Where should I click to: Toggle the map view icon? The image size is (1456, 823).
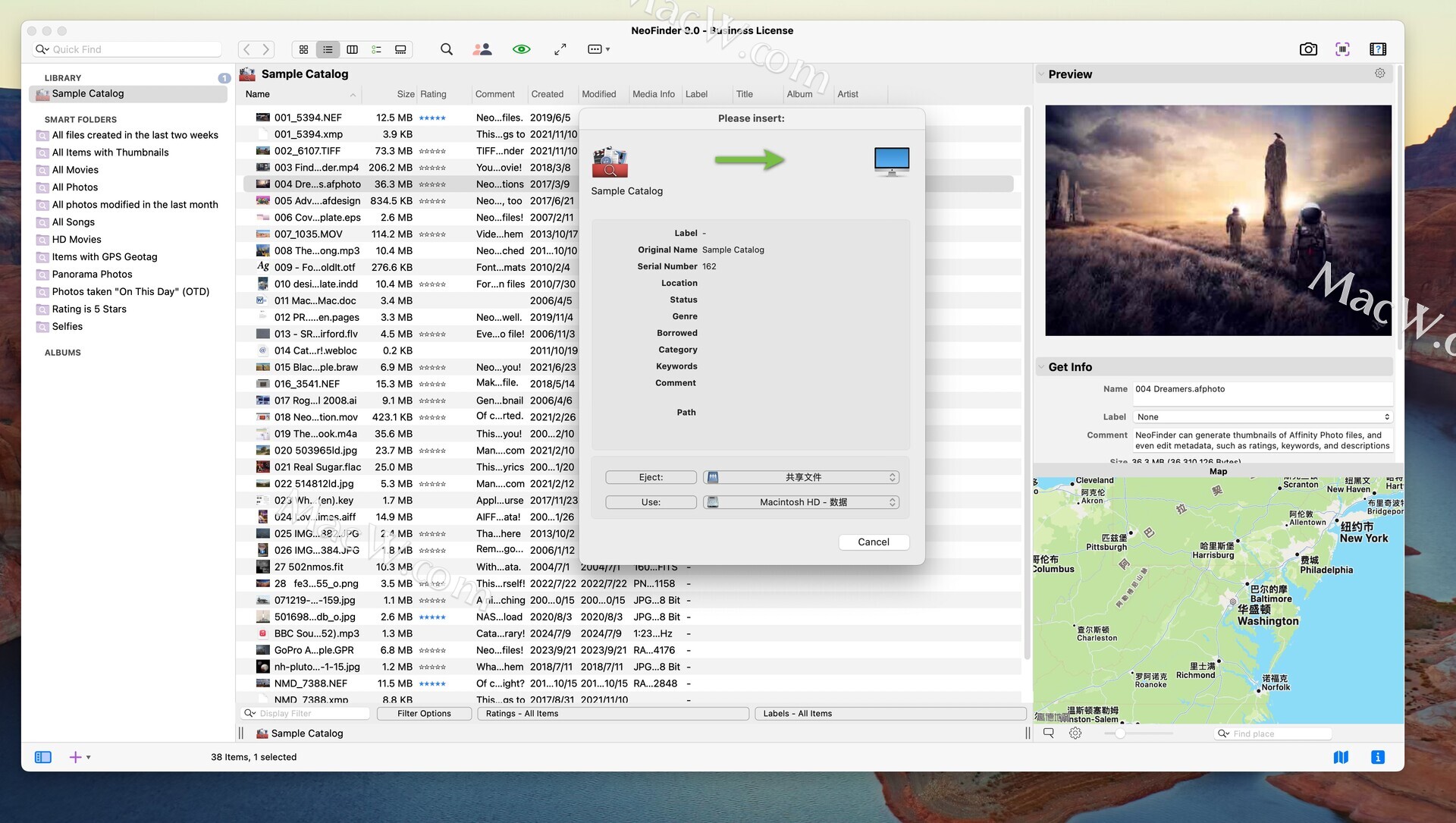1341,757
